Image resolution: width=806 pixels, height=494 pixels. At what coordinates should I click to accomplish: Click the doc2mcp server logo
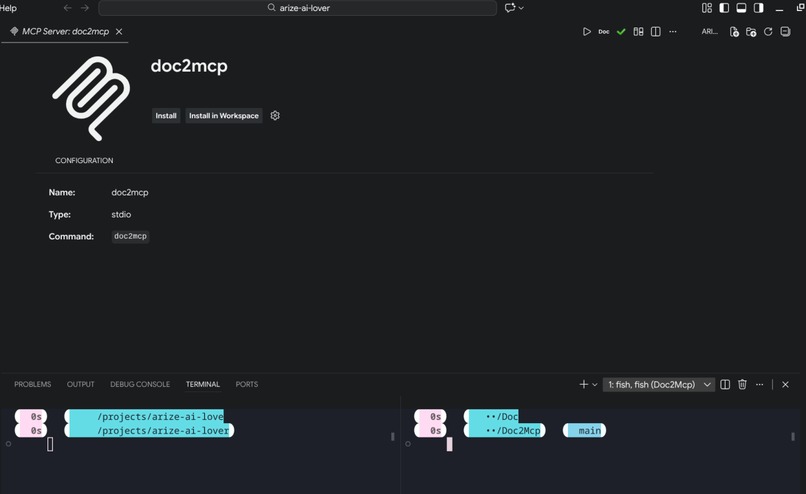click(x=91, y=98)
